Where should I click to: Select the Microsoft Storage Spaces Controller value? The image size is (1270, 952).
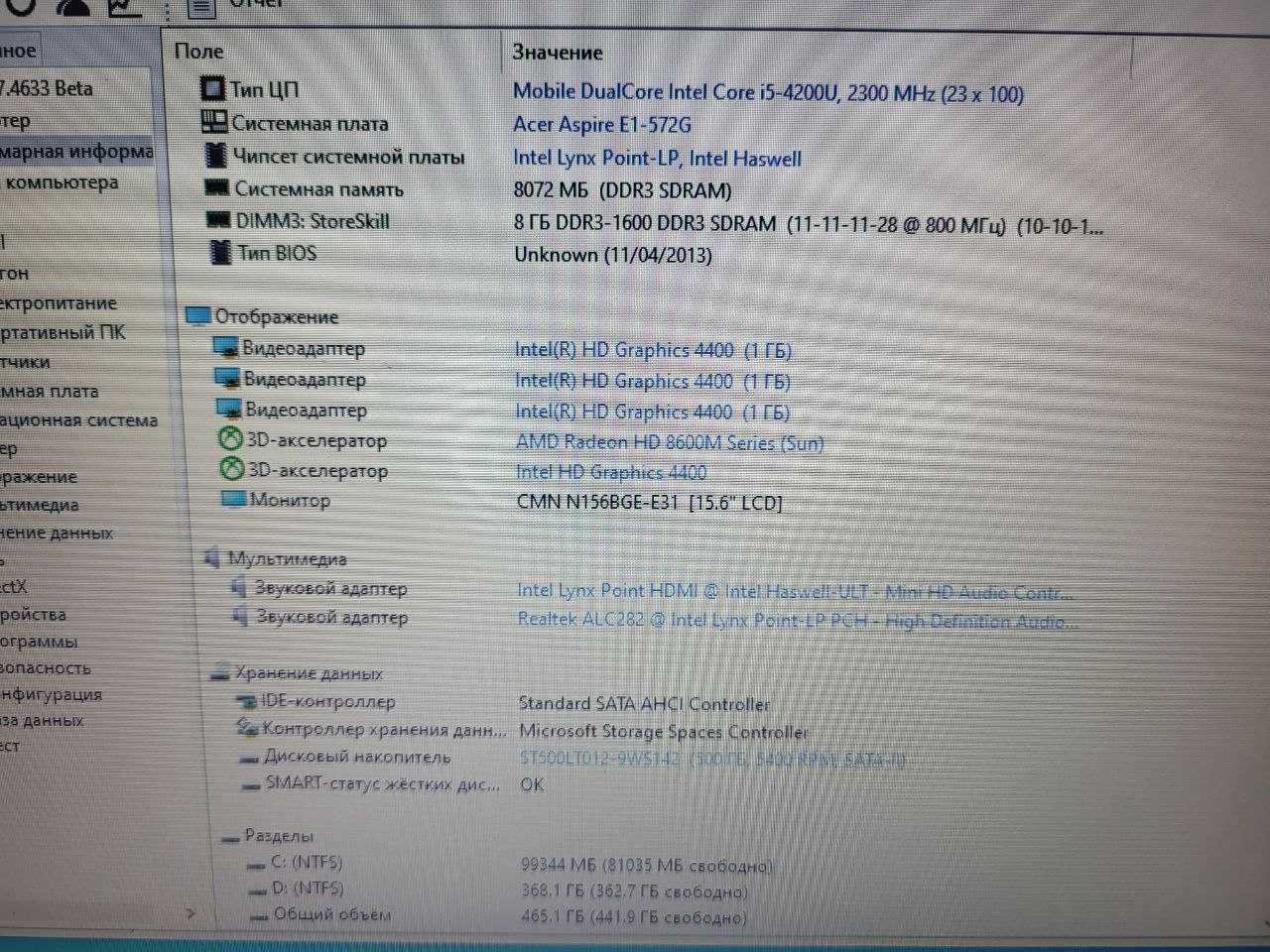[x=664, y=732]
